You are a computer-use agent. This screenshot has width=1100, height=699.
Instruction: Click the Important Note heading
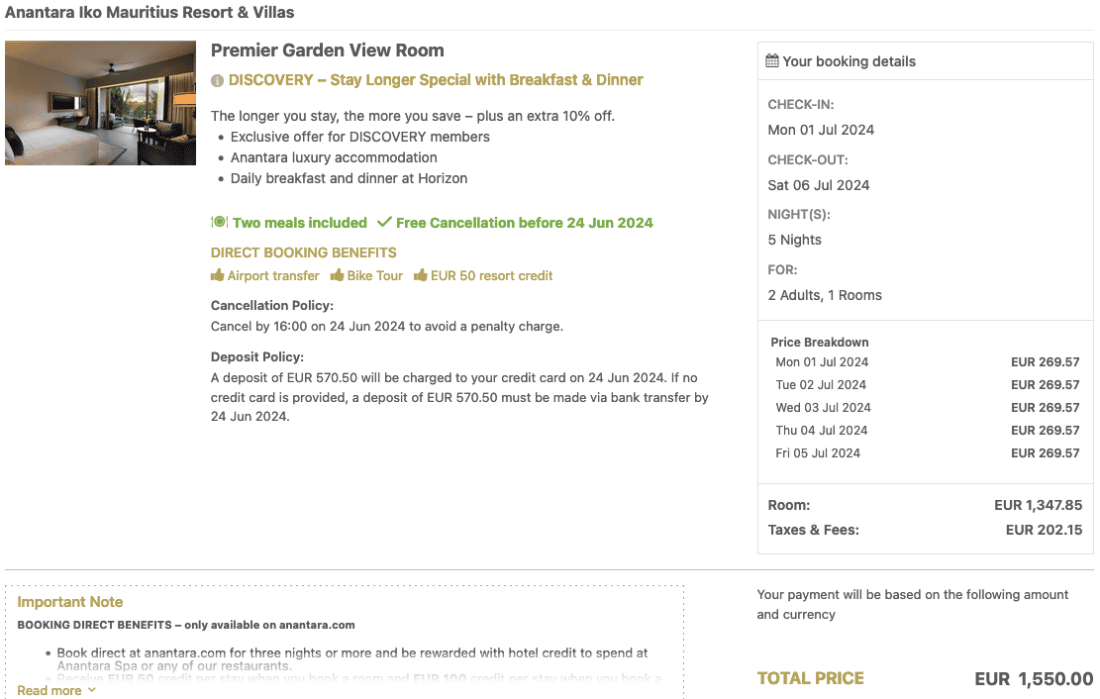(x=70, y=602)
